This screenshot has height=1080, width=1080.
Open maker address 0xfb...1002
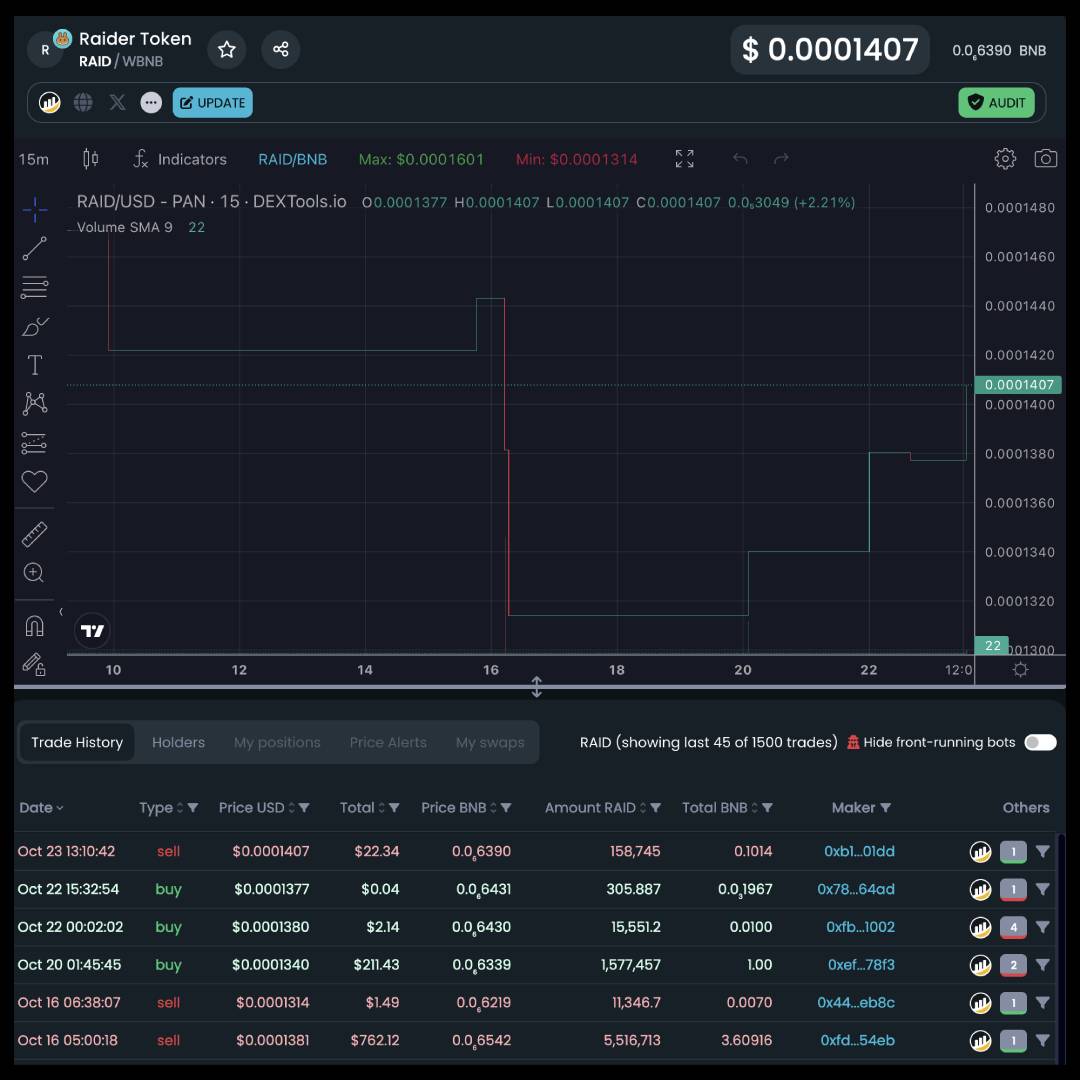tap(860, 927)
